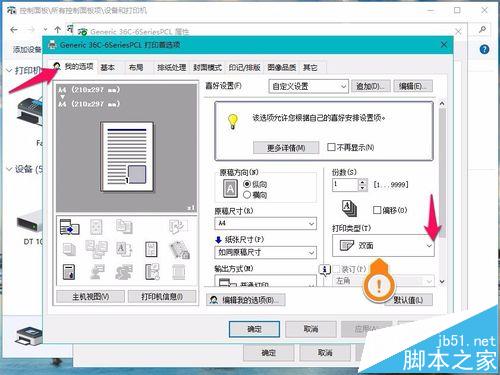
Task: Open the 喜好设置 dropdown showing 自定义设置
Action: (x=308, y=87)
